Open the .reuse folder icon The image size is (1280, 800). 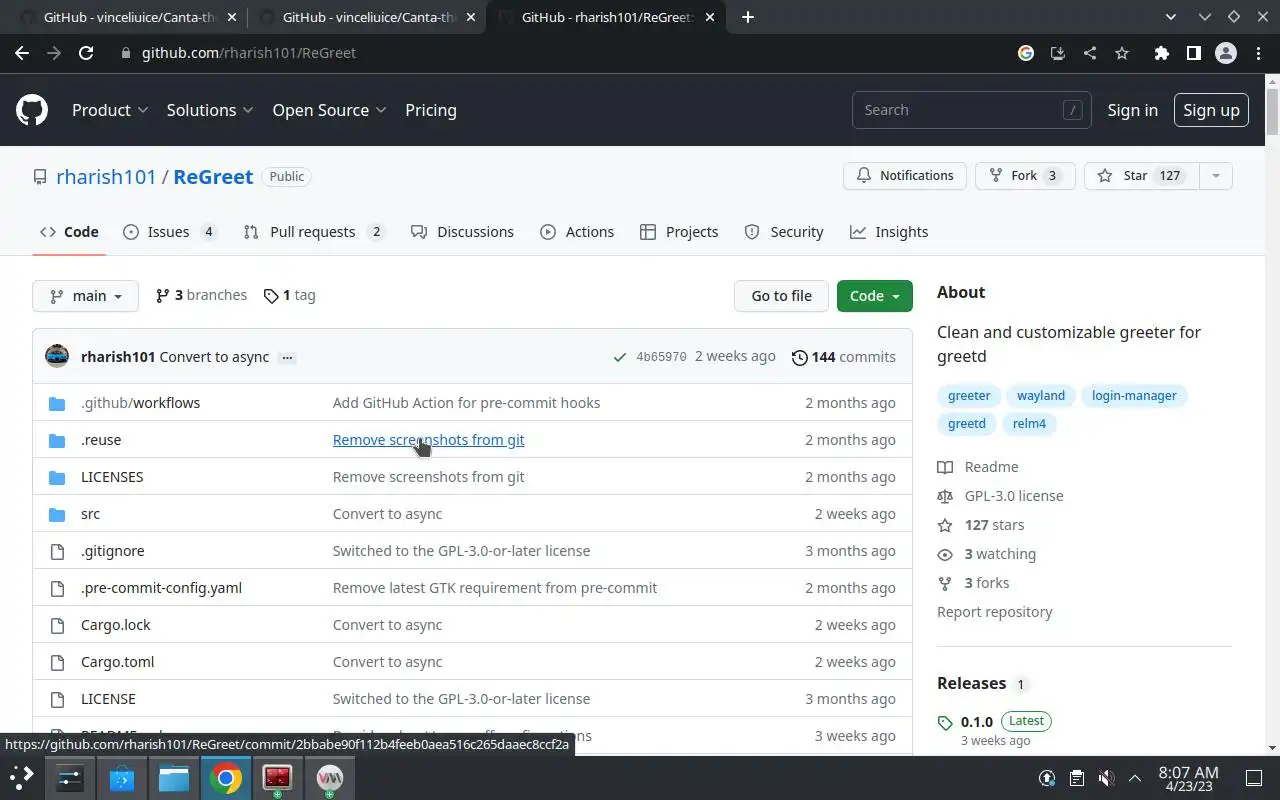click(57, 440)
